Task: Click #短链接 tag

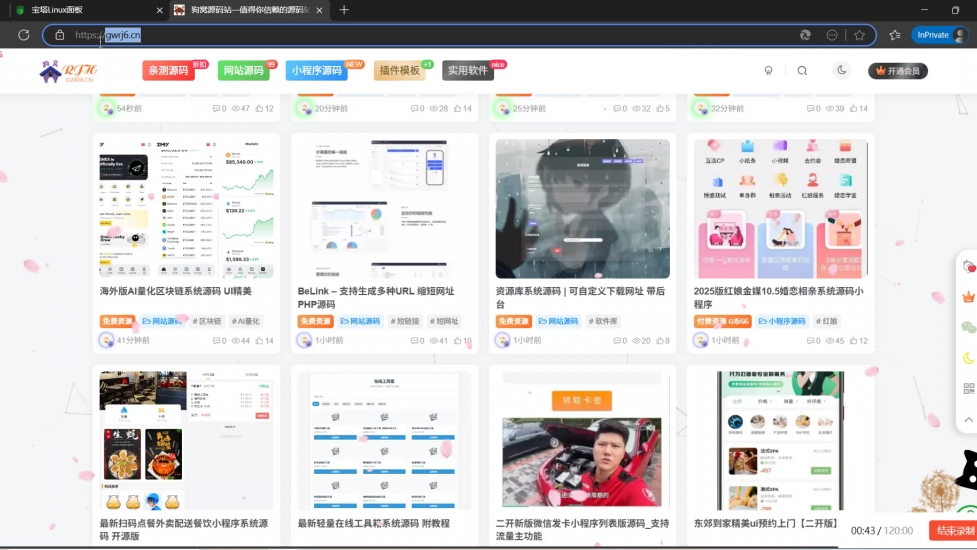Action: click(x=405, y=321)
